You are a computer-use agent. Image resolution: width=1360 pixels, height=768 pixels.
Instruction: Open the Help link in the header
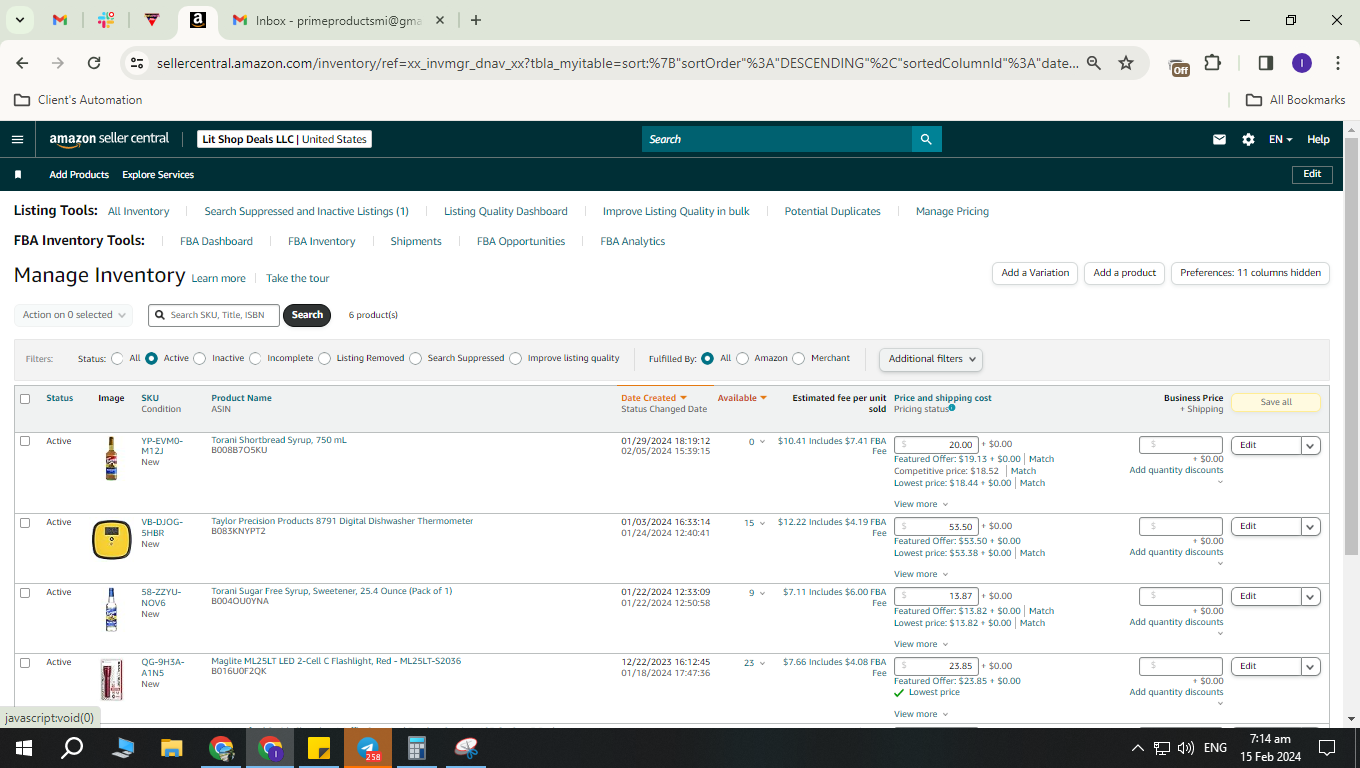(x=1318, y=140)
